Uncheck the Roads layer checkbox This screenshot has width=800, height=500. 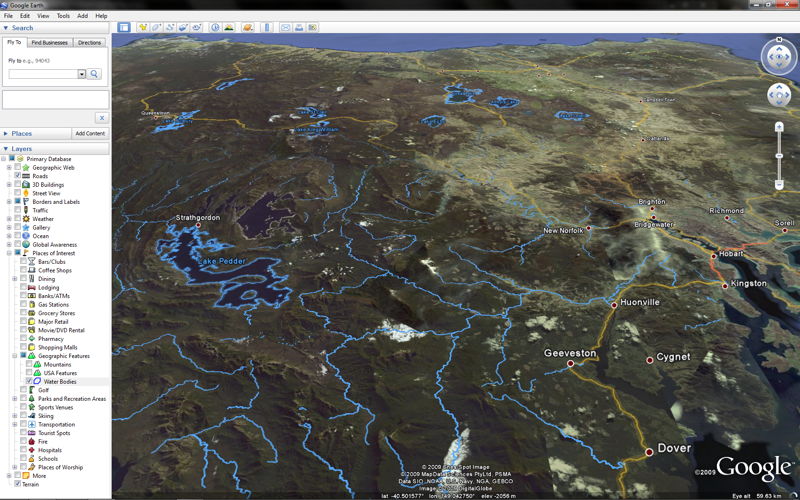tap(18, 176)
